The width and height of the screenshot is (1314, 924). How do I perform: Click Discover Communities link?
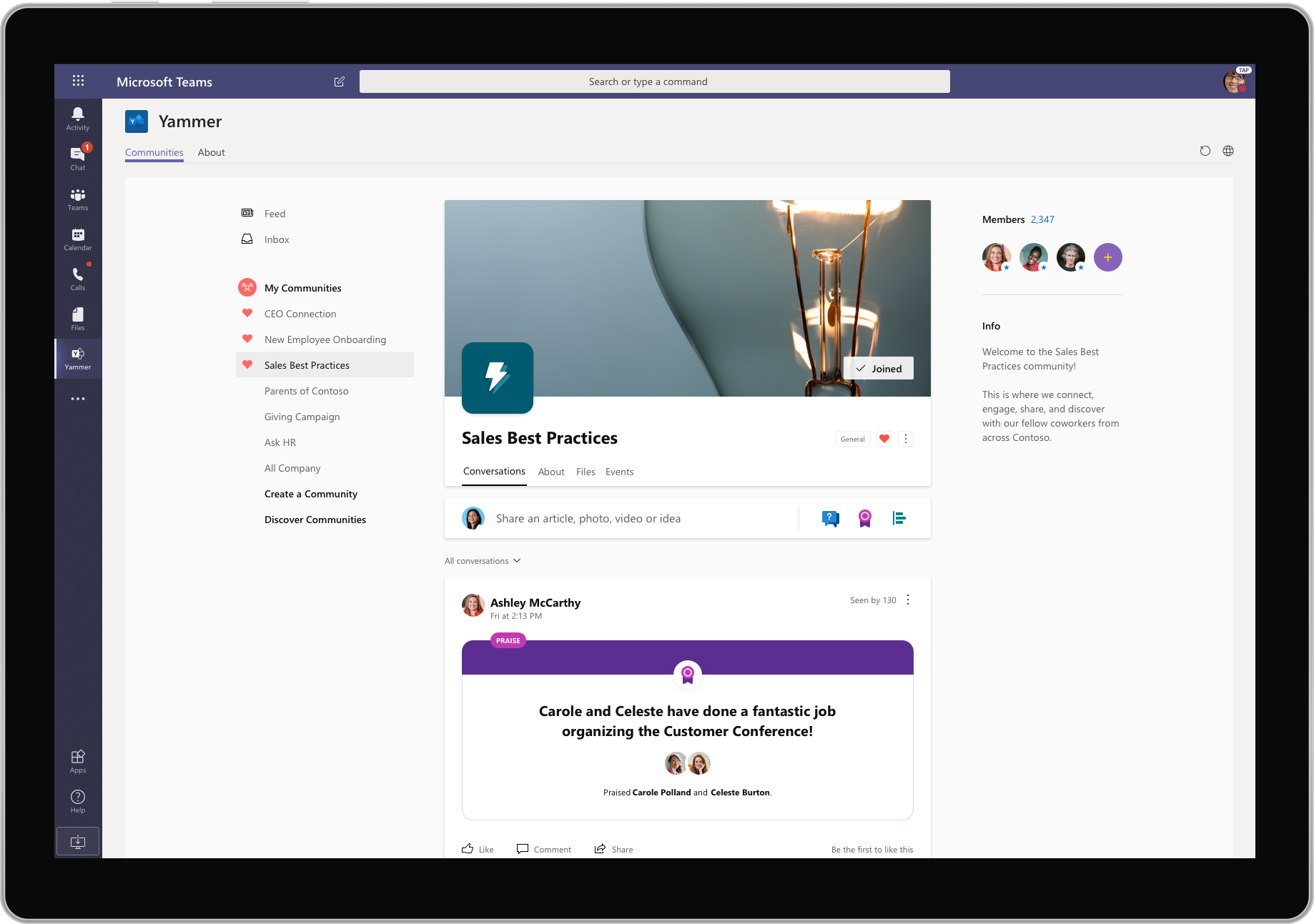(315, 520)
